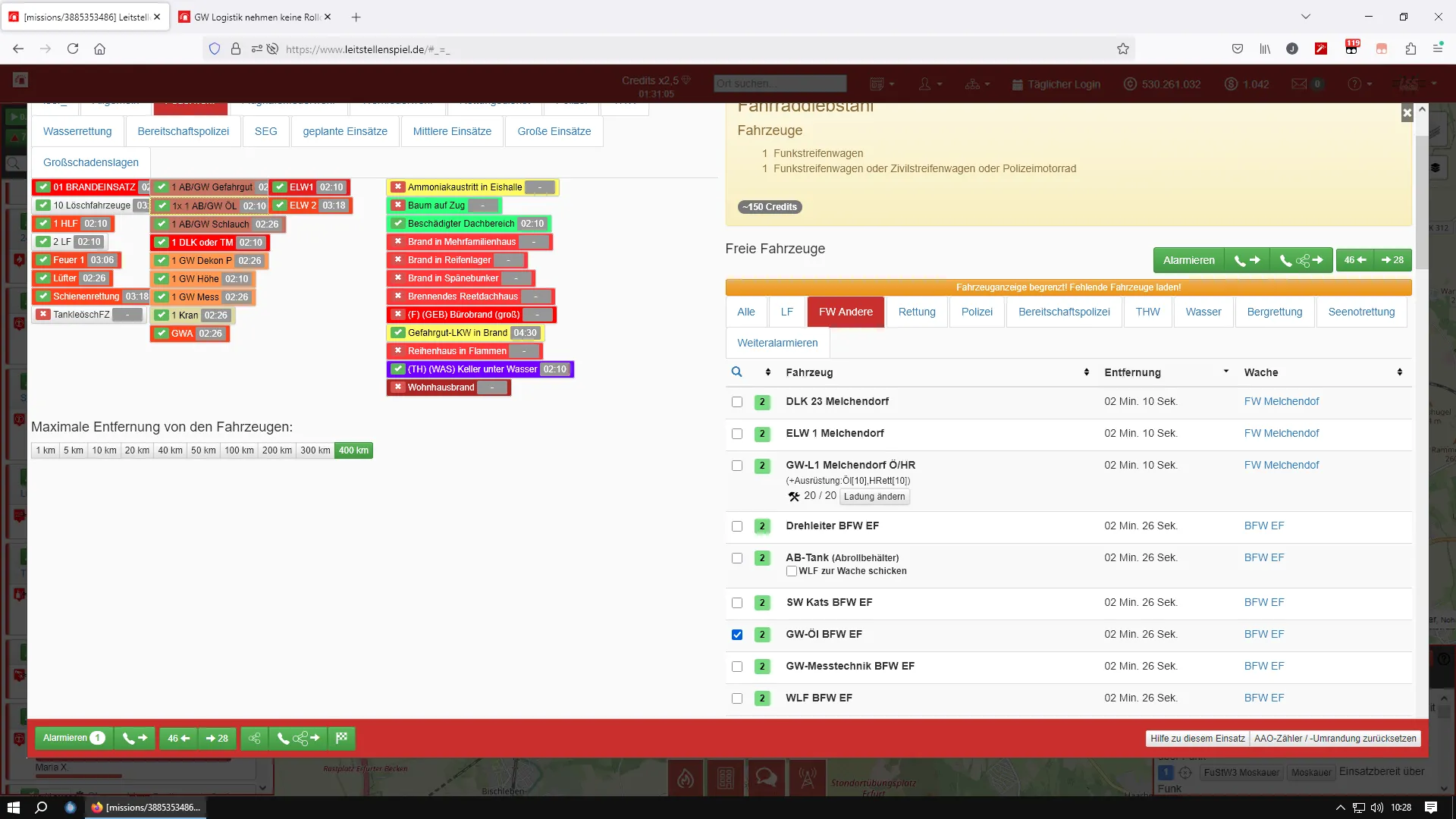Viewport: 1456px width, 819px height.
Task: Click the checkered flag icon in bottom bar
Action: (342, 738)
